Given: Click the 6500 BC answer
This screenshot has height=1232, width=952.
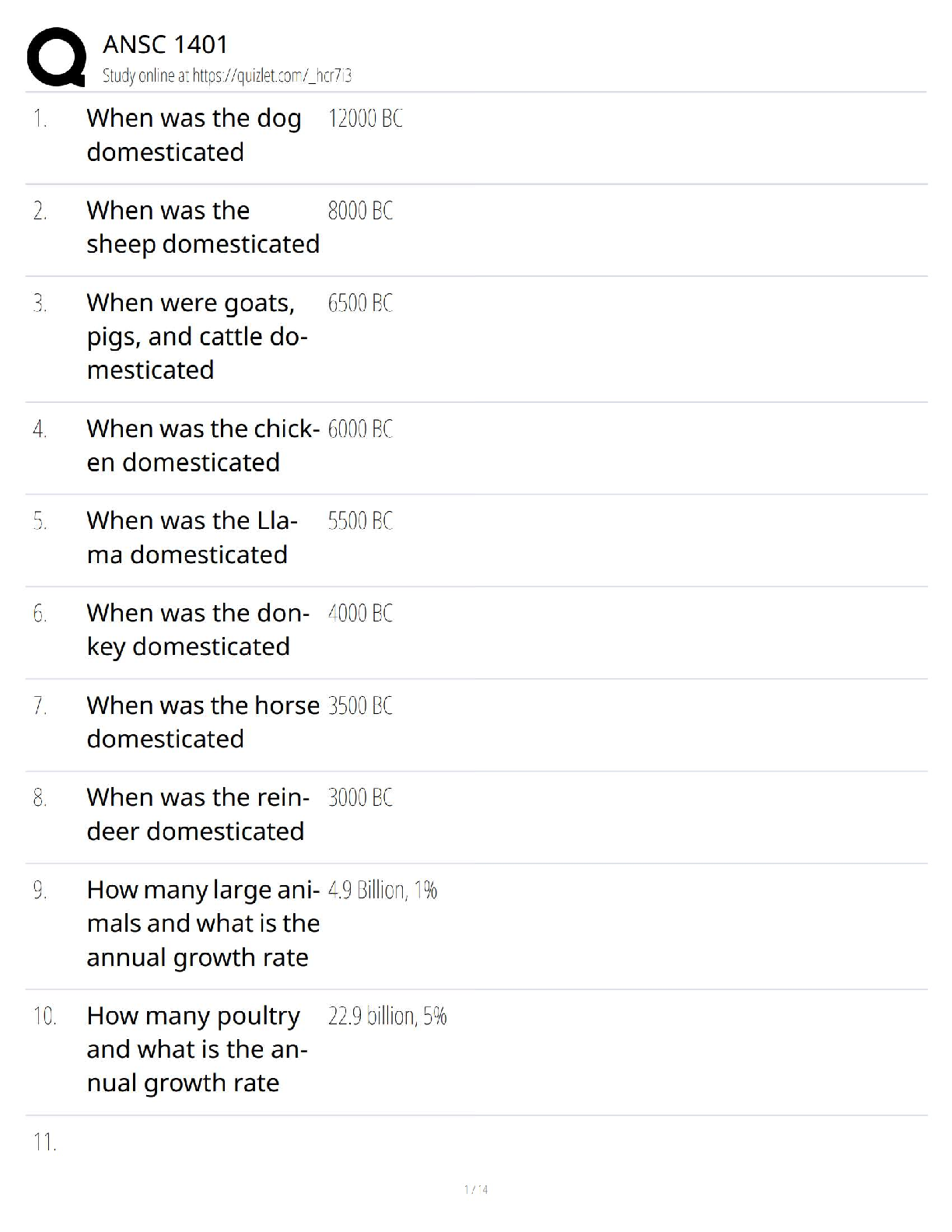Looking at the screenshot, I should click(x=360, y=303).
